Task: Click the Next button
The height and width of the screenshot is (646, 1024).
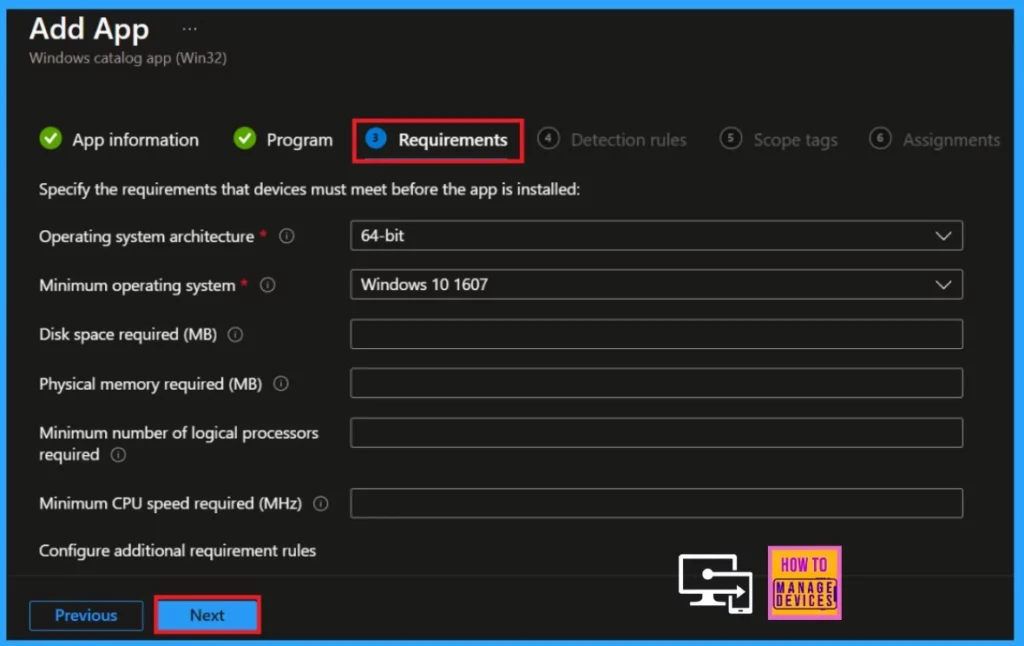Action: 207,615
